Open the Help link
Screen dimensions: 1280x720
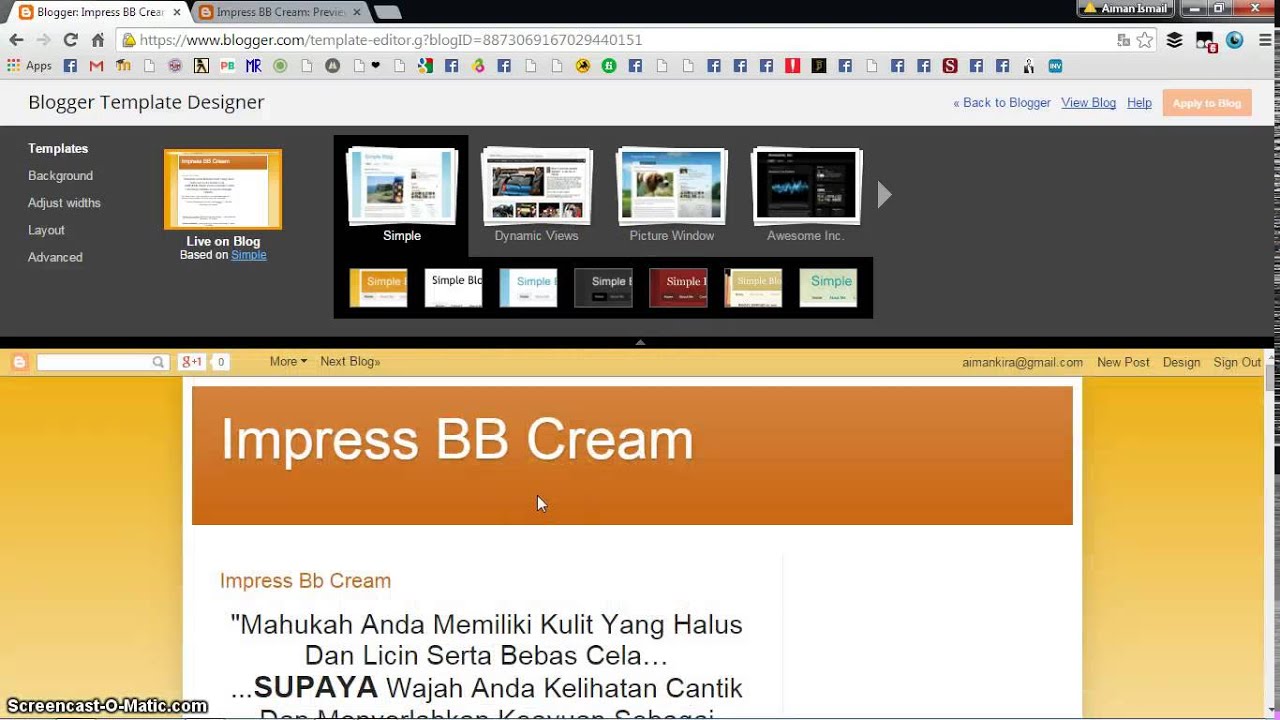(1139, 103)
